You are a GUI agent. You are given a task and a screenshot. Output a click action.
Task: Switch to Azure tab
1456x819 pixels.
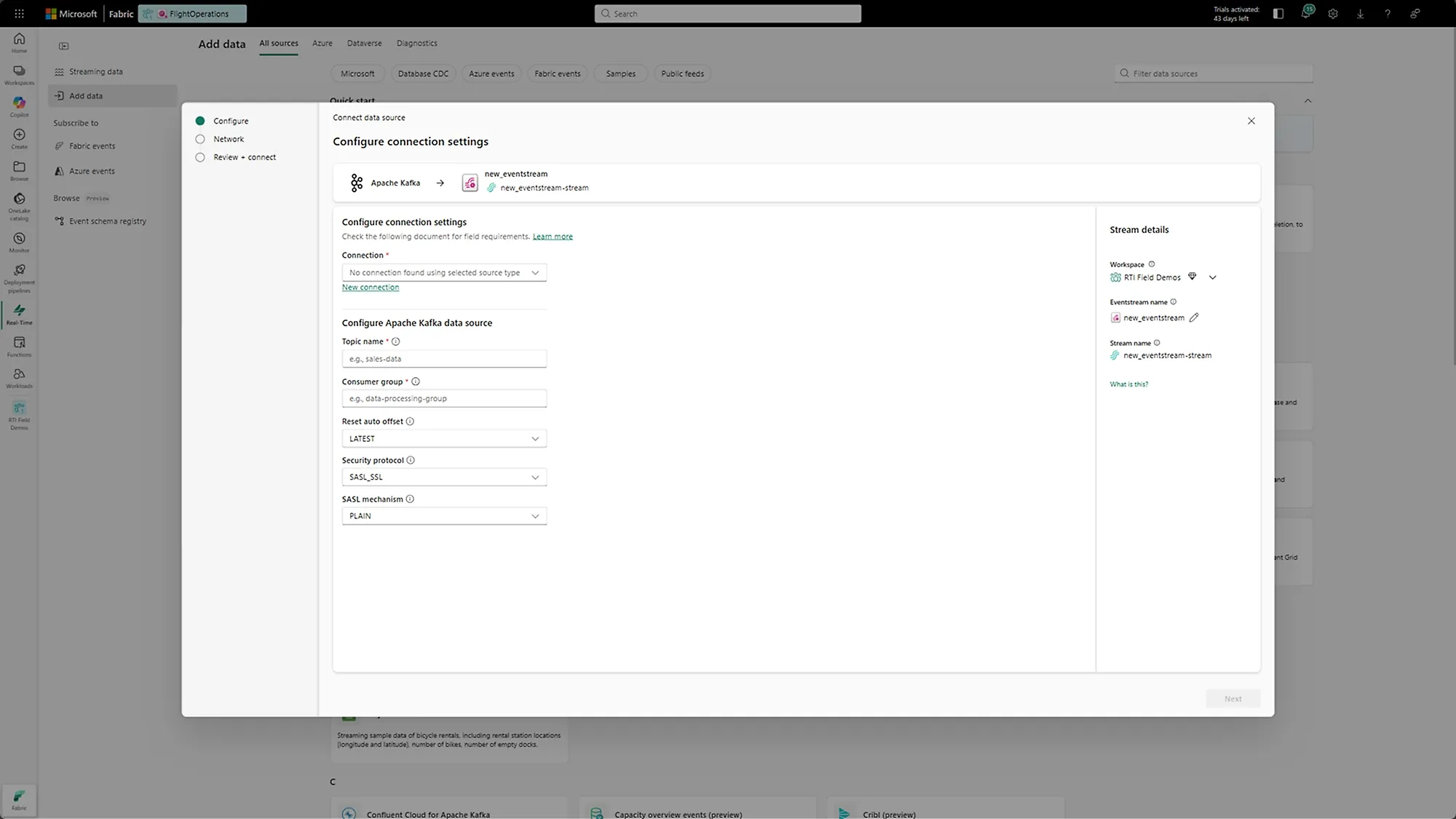[323, 43]
